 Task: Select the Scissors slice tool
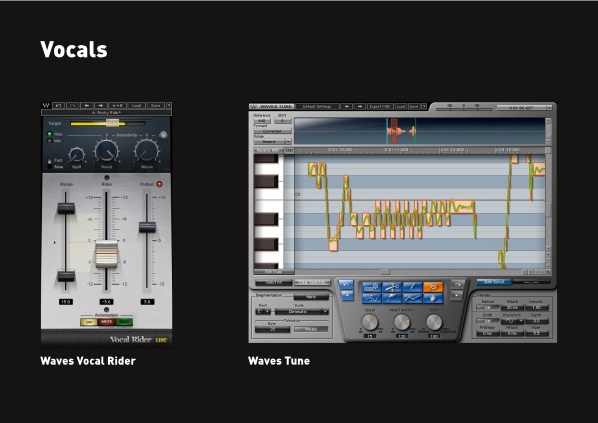click(x=392, y=287)
